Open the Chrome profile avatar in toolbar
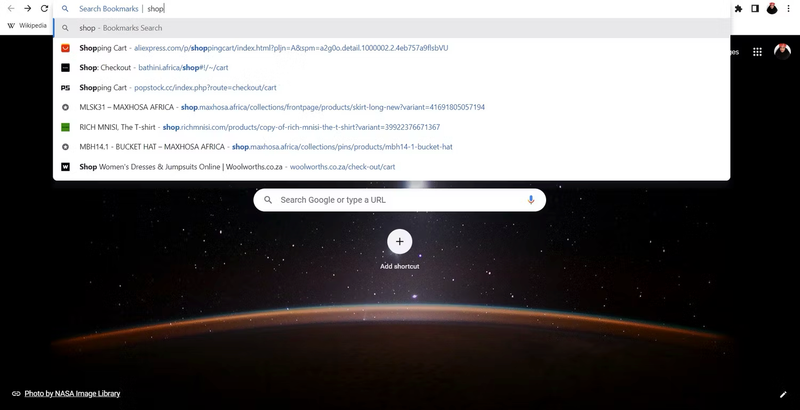Image resolution: width=800 pixels, height=410 pixels. (772, 8)
